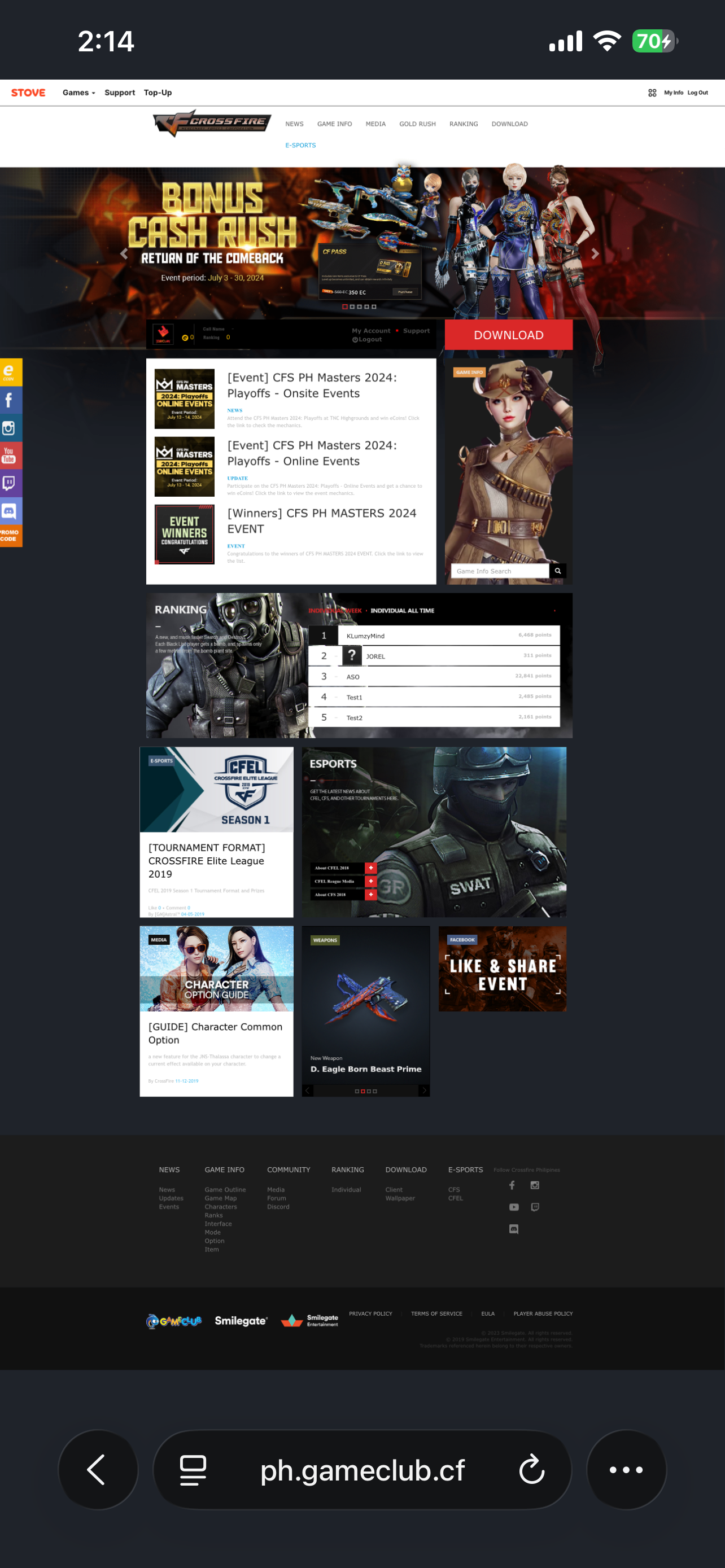Expand the Games dropdown in STOVE bar
Image resolution: width=725 pixels, height=1568 pixels.
78,93
